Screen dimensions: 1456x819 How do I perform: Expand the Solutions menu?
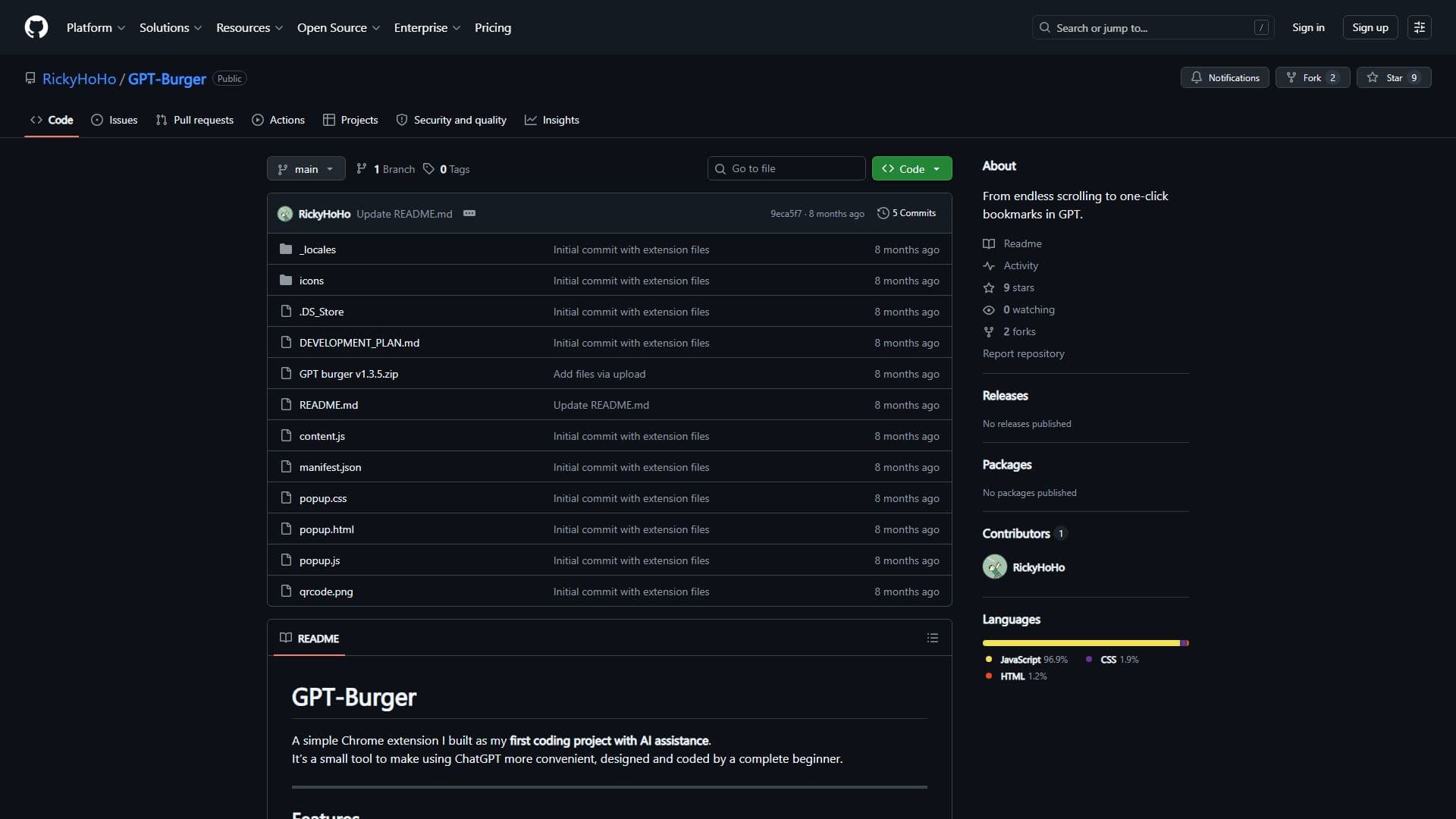pyautogui.click(x=171, y=27)
